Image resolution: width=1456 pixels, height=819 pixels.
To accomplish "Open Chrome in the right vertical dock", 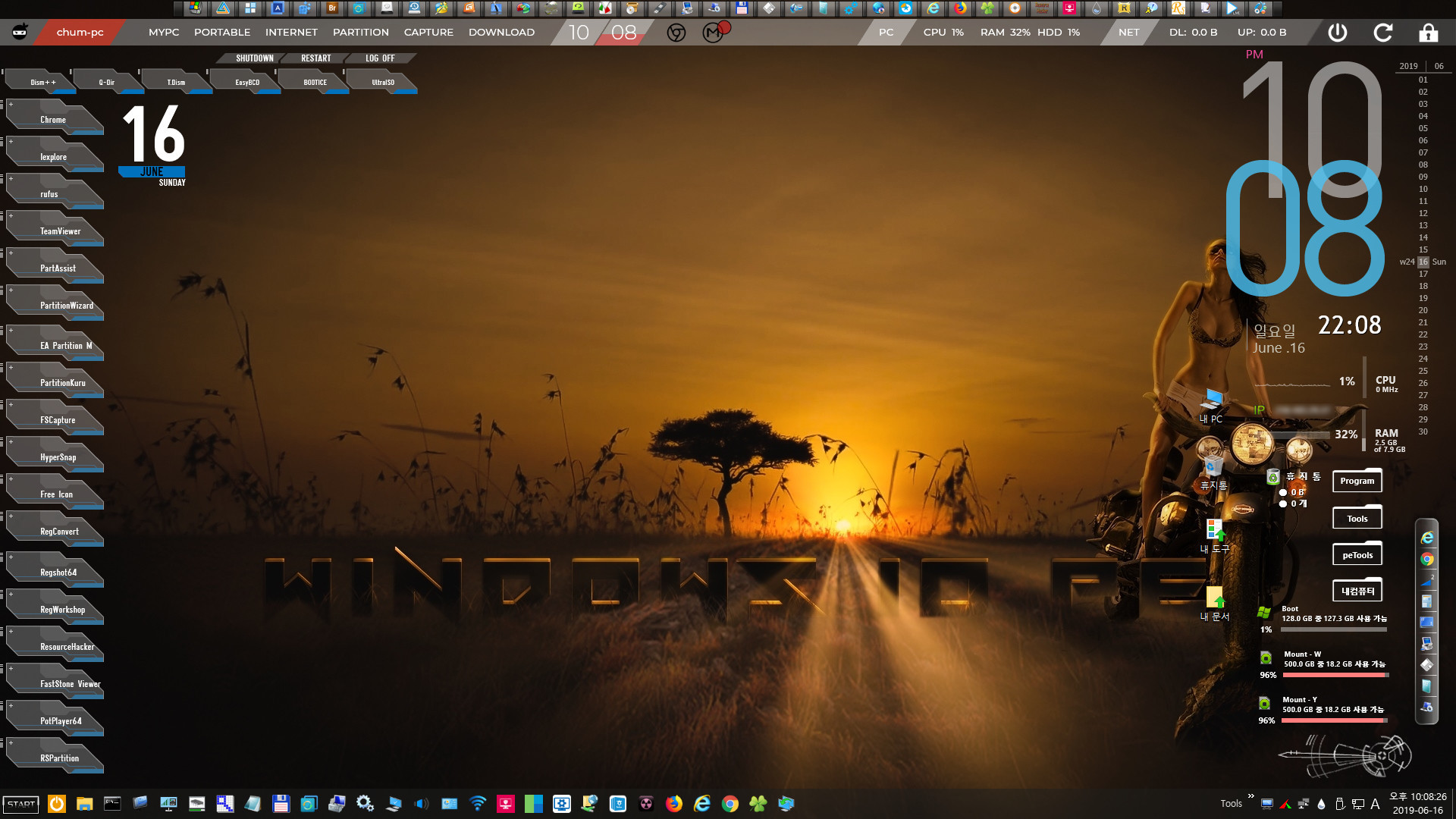I will point(1427,559).
